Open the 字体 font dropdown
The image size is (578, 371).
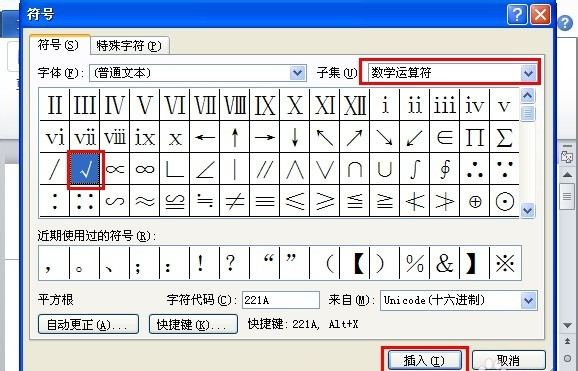pos(298,73)
